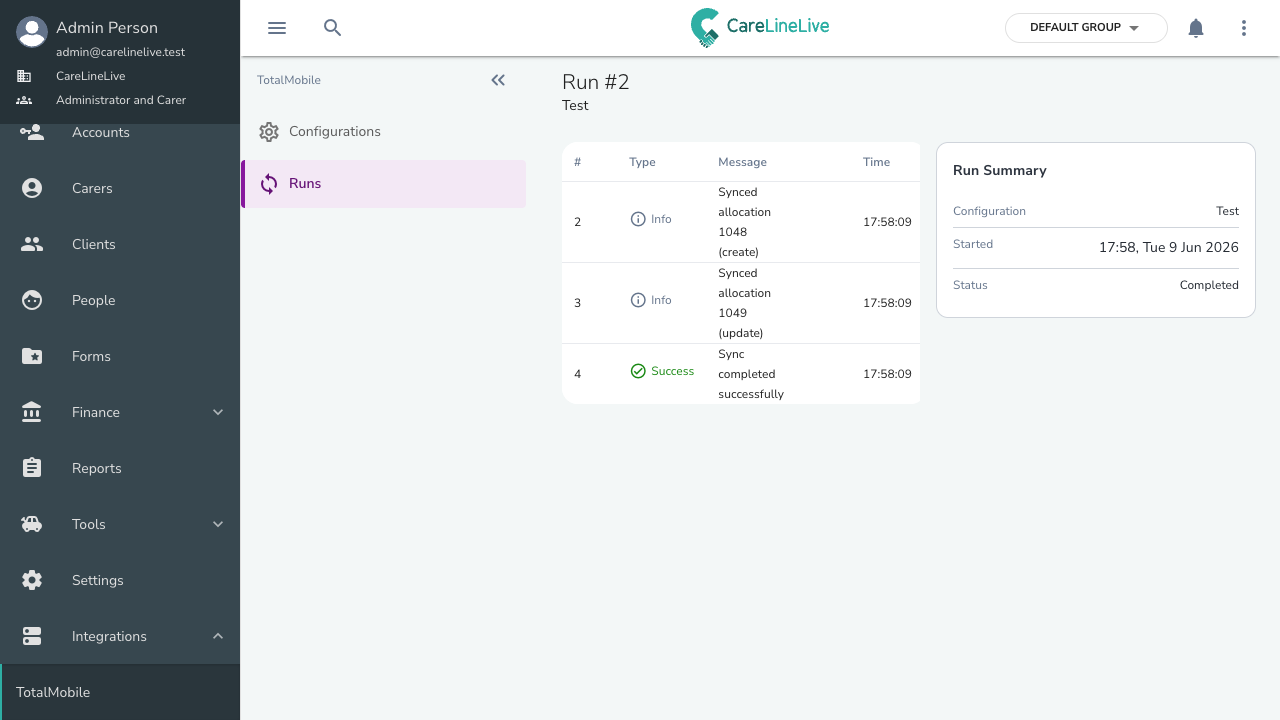This screenshot has width=1280, height=720.
Task: Open the Carers menu item
Action: point(120,188)
